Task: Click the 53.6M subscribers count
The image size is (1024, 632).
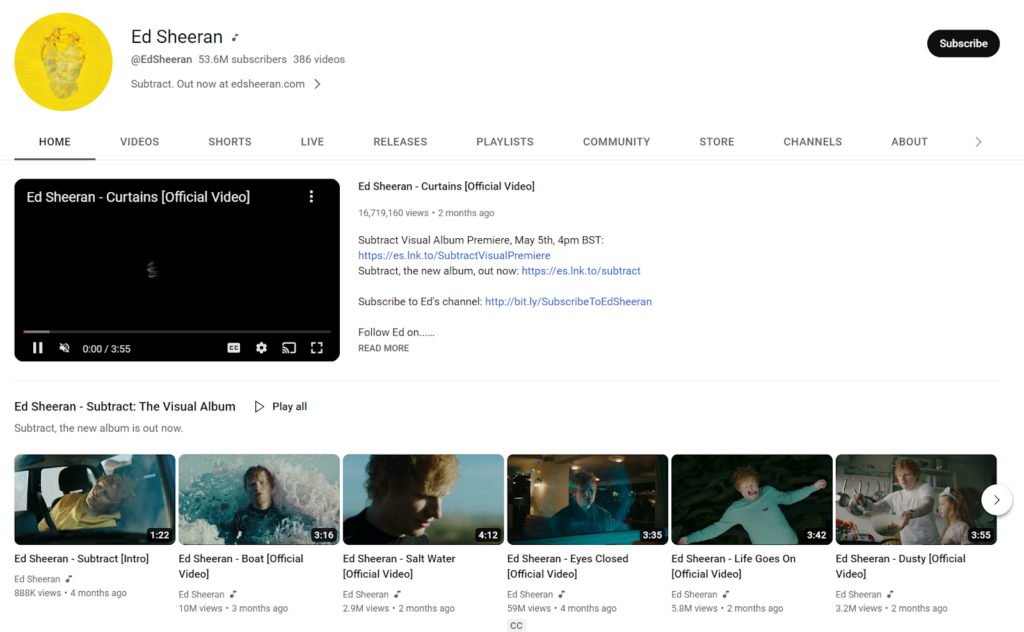Action: click(242, 59)
